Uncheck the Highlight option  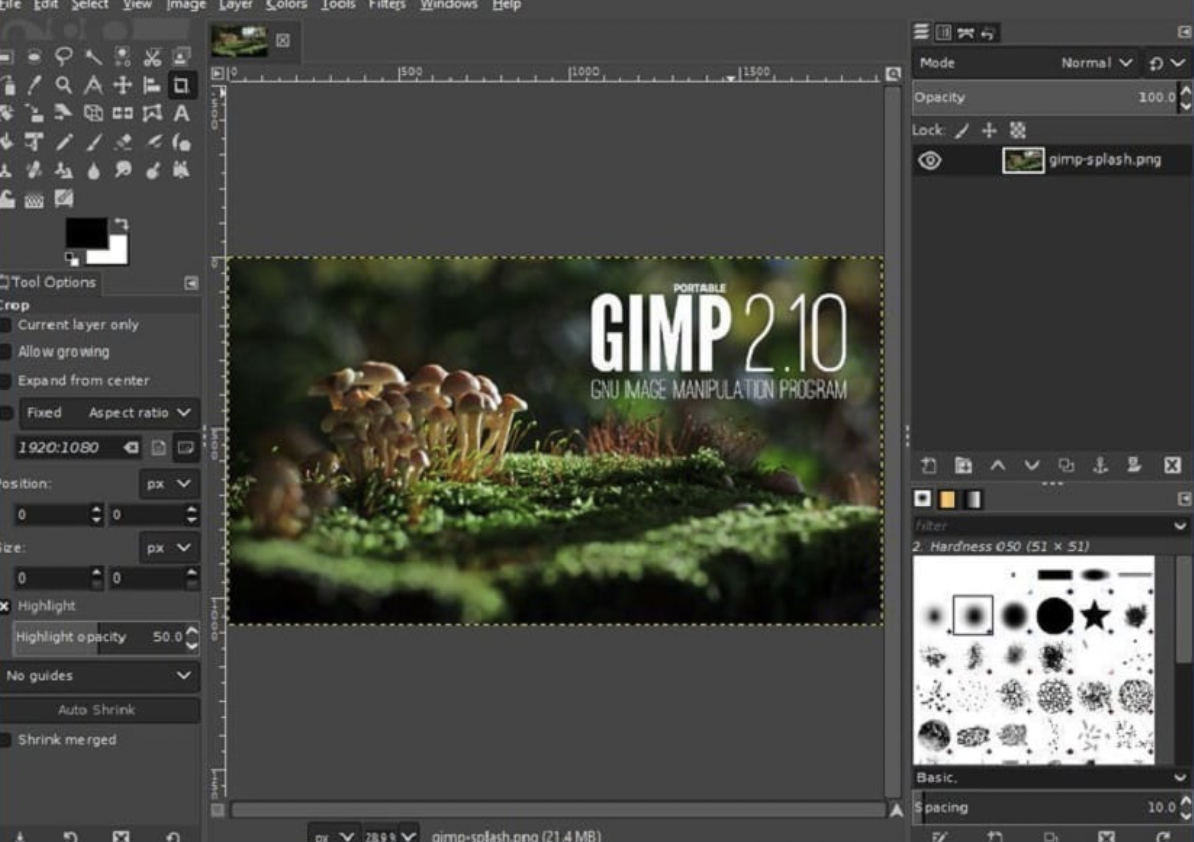[5, 606]
